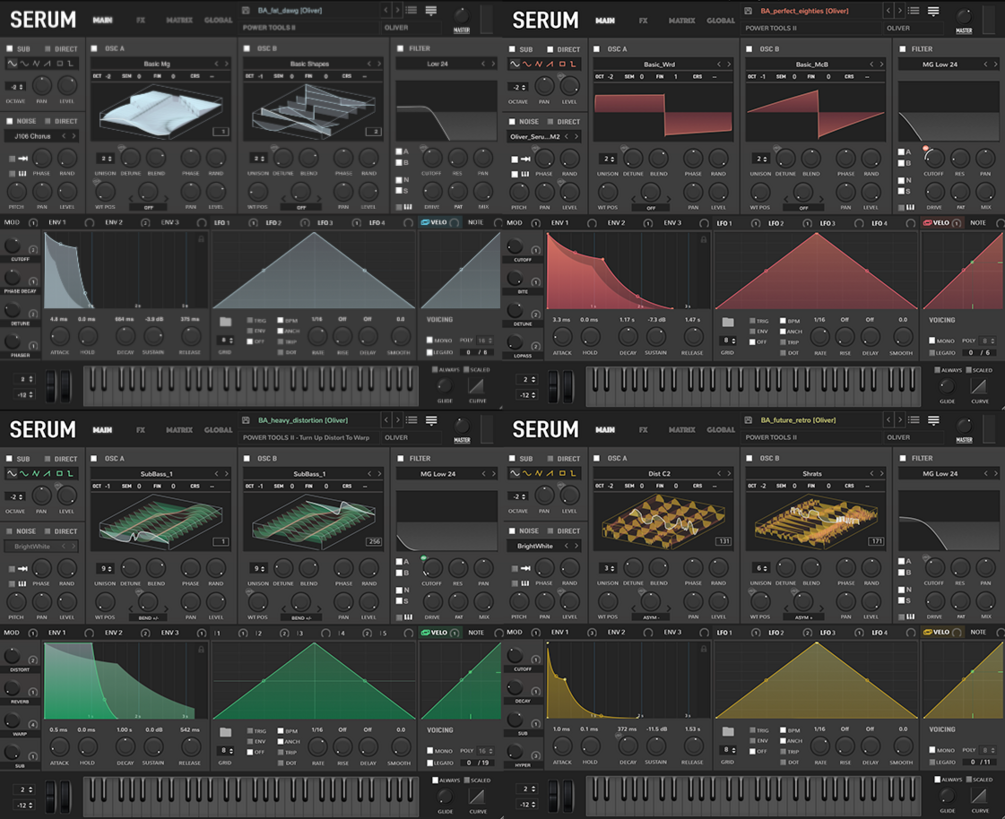Click the filter keytrack piano icon in BA_future_retro
1005x819 pixels.
(x=910, y=616)
